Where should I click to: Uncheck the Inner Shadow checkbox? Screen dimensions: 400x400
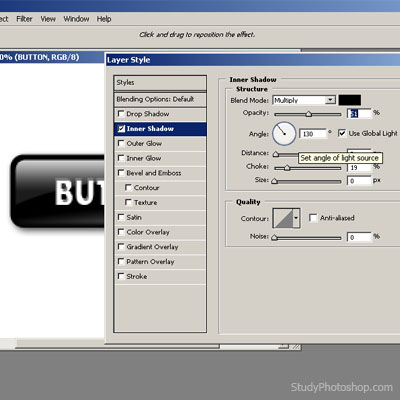click(121, 129)
